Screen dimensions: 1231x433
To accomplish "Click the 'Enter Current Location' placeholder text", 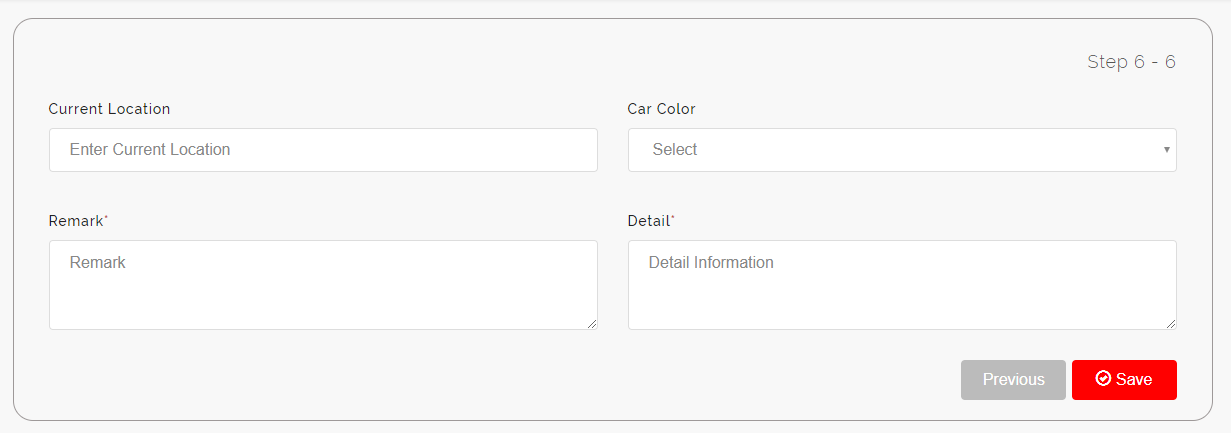I will (150, 150).
